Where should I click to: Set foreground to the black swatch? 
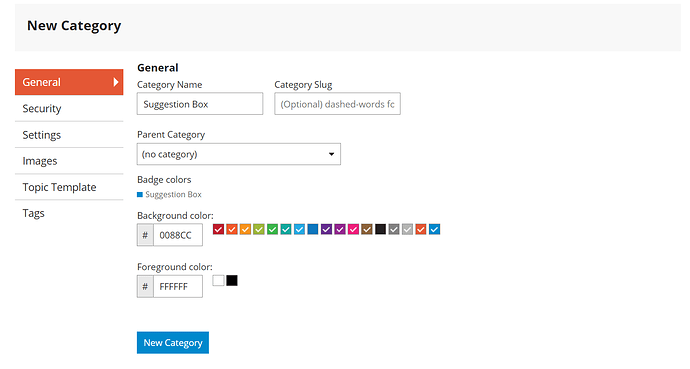click(232, 281)
